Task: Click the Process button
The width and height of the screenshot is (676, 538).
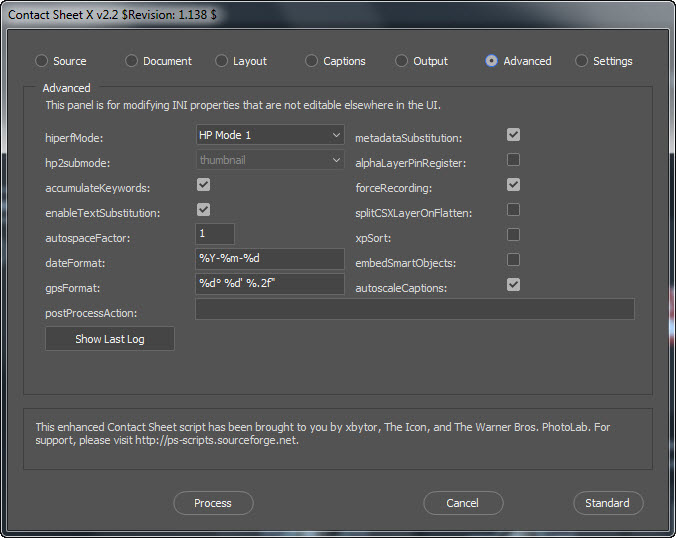Action: [213, 503]
